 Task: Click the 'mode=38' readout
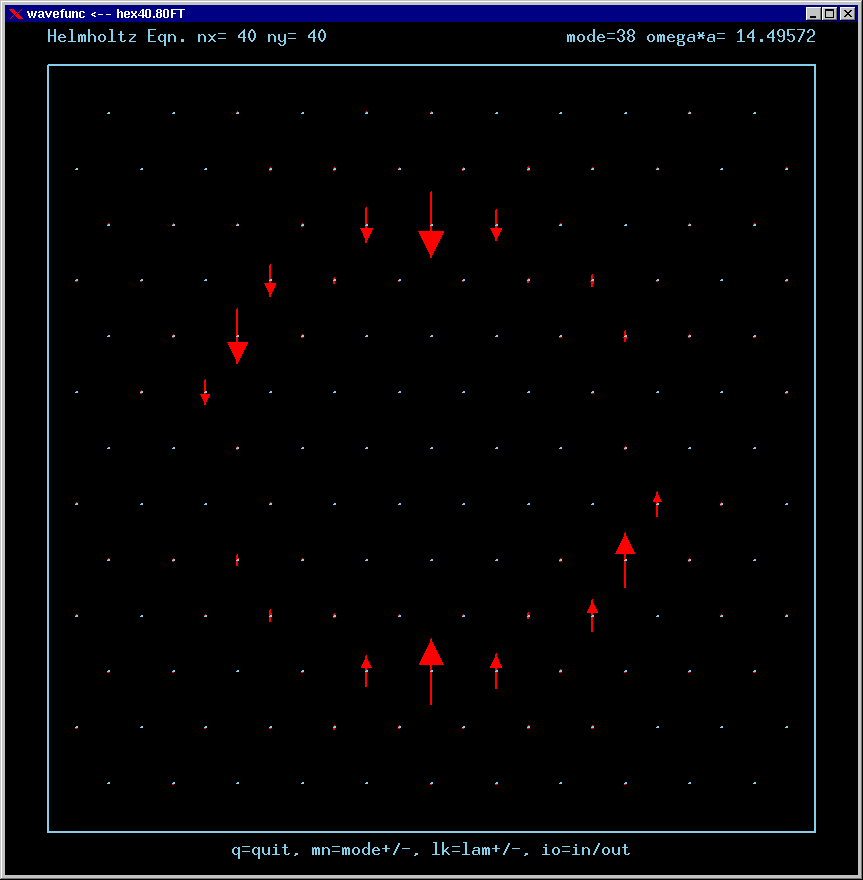tap(601, 37)
